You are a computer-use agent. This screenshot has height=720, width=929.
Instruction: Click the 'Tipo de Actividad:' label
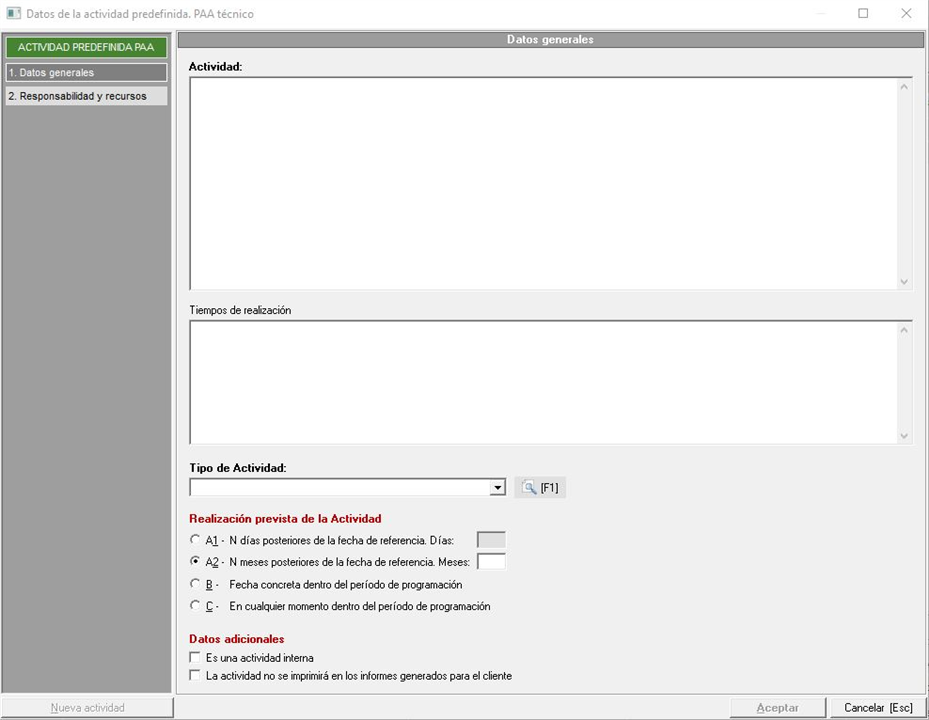(238, 468)
